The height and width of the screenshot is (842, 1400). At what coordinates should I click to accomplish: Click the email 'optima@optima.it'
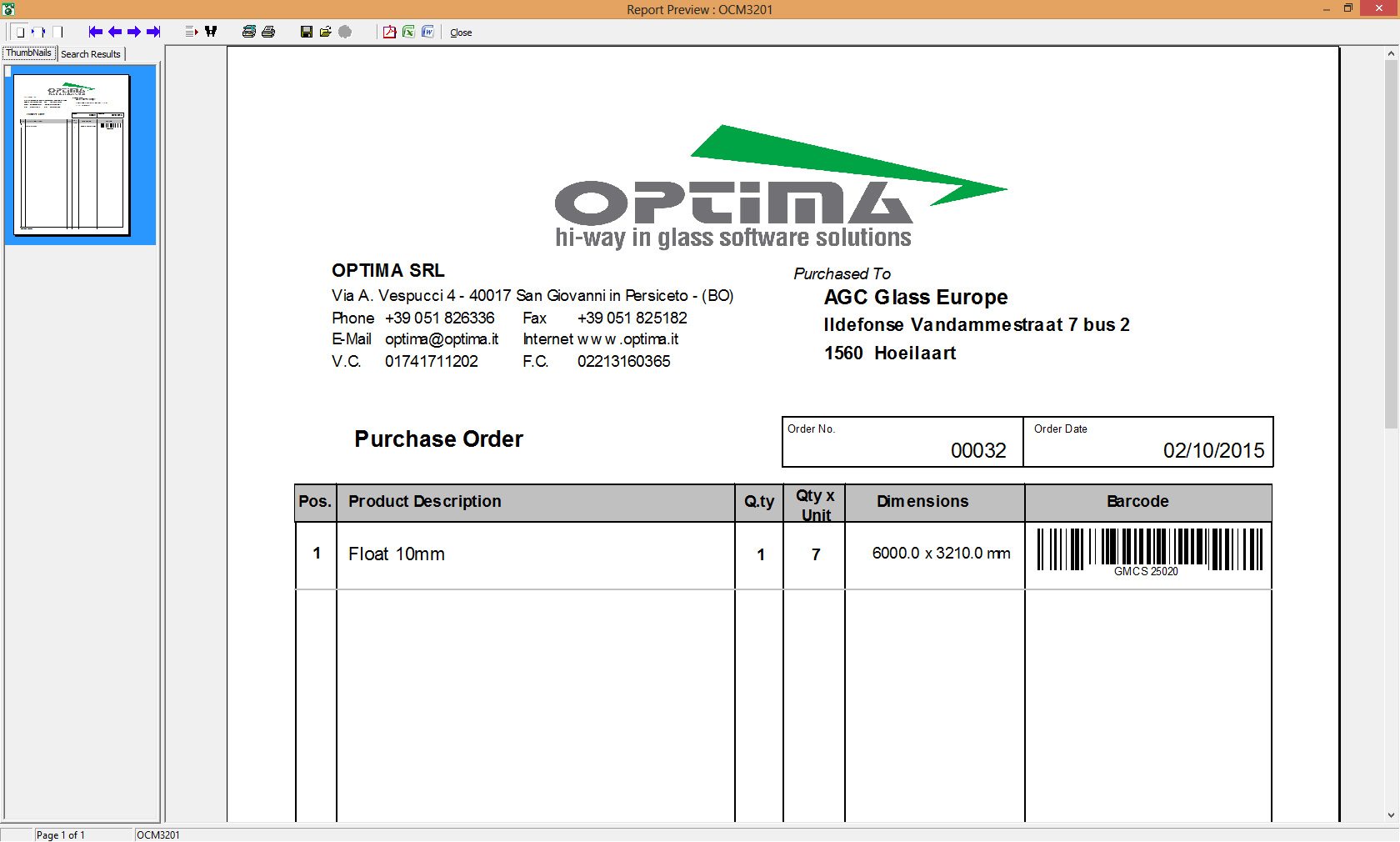442,339
